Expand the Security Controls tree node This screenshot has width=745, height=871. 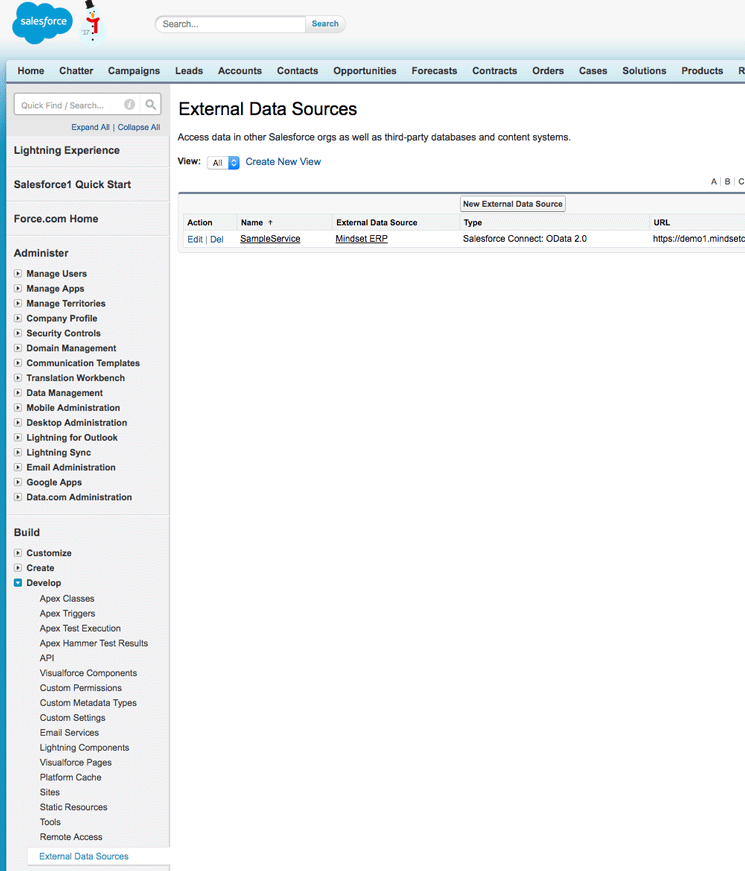[x=18, y=334]
